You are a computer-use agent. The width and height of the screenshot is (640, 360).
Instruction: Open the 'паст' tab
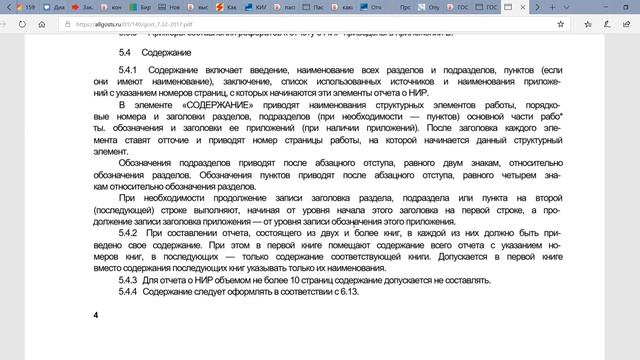pos(284,7)
